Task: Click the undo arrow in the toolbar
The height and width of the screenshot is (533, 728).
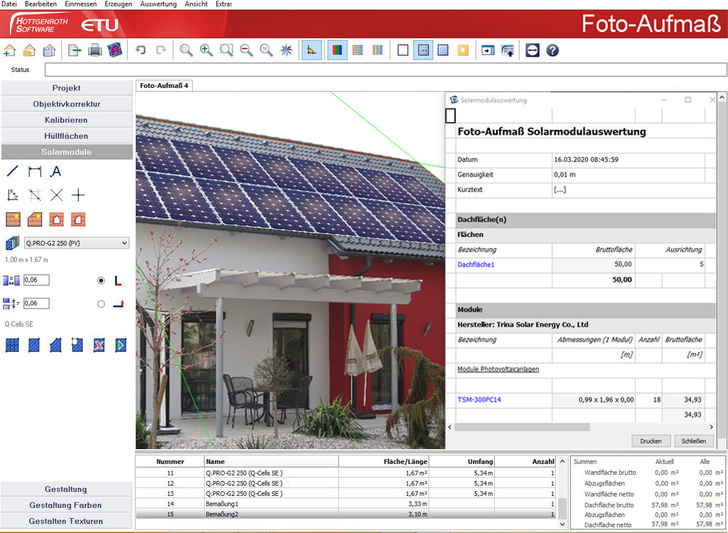Action: point(139,50)
